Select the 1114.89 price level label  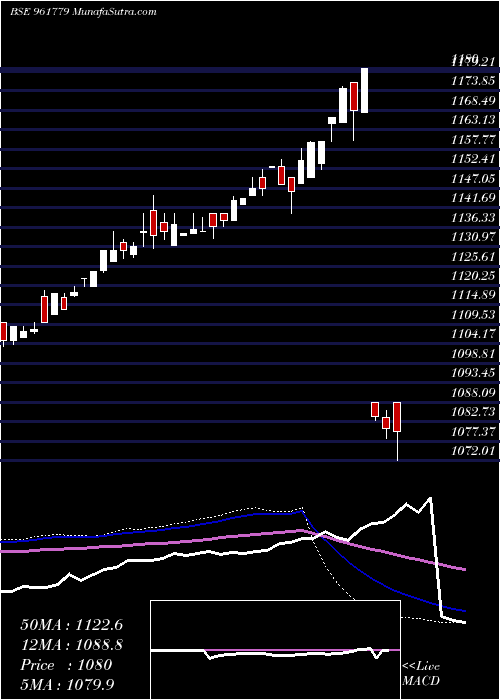(x=473, y=296)
